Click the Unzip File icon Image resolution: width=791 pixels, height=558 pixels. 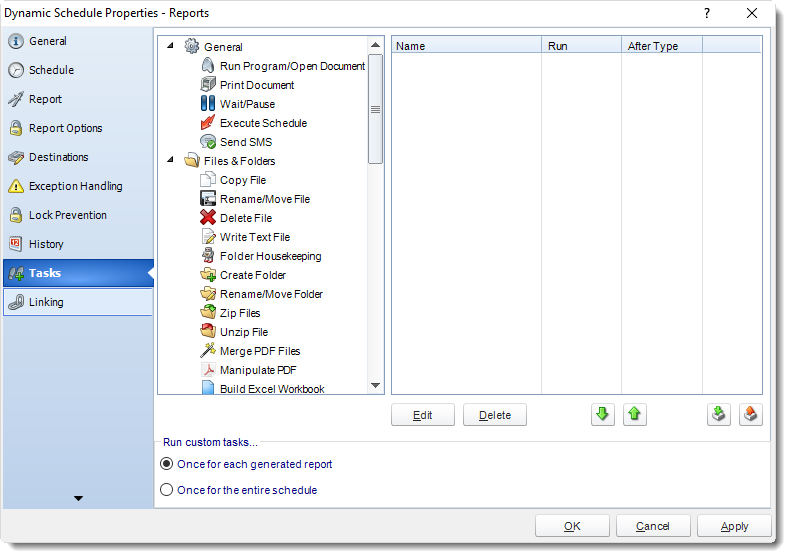207,331
